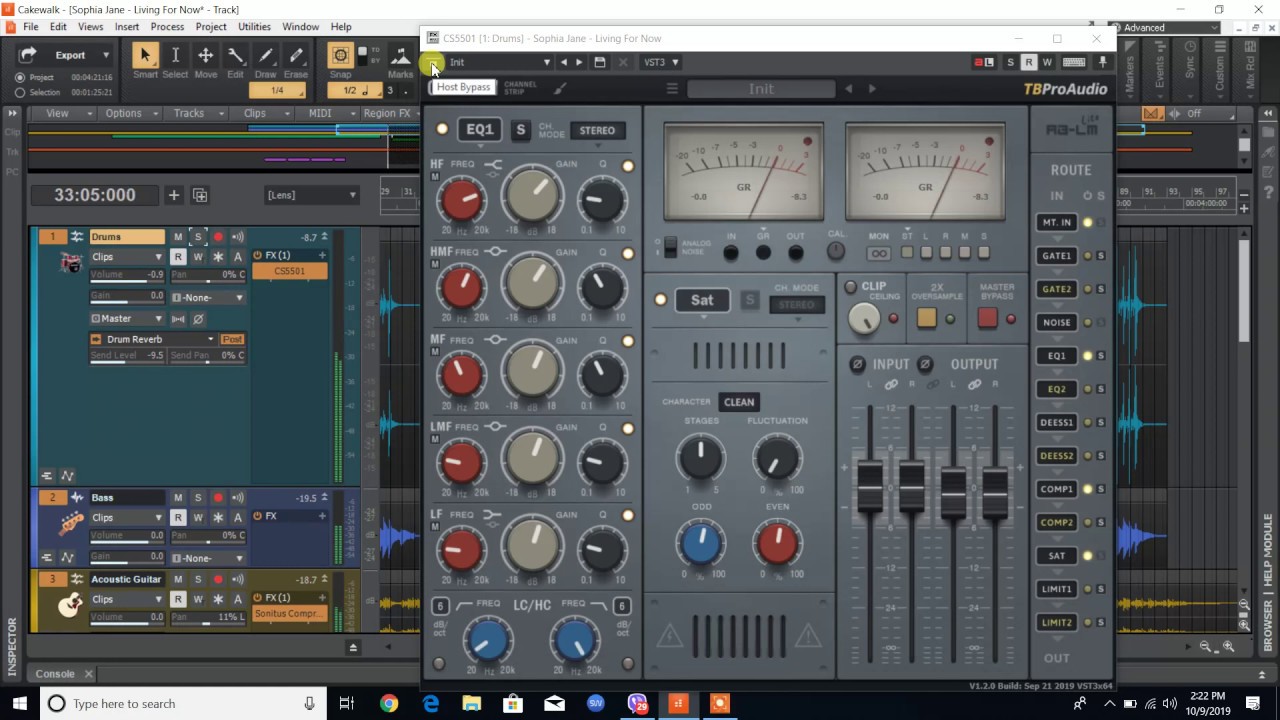Open the Process menu
Viewport: 1280px width, 720px height.
tap(167, 27)
